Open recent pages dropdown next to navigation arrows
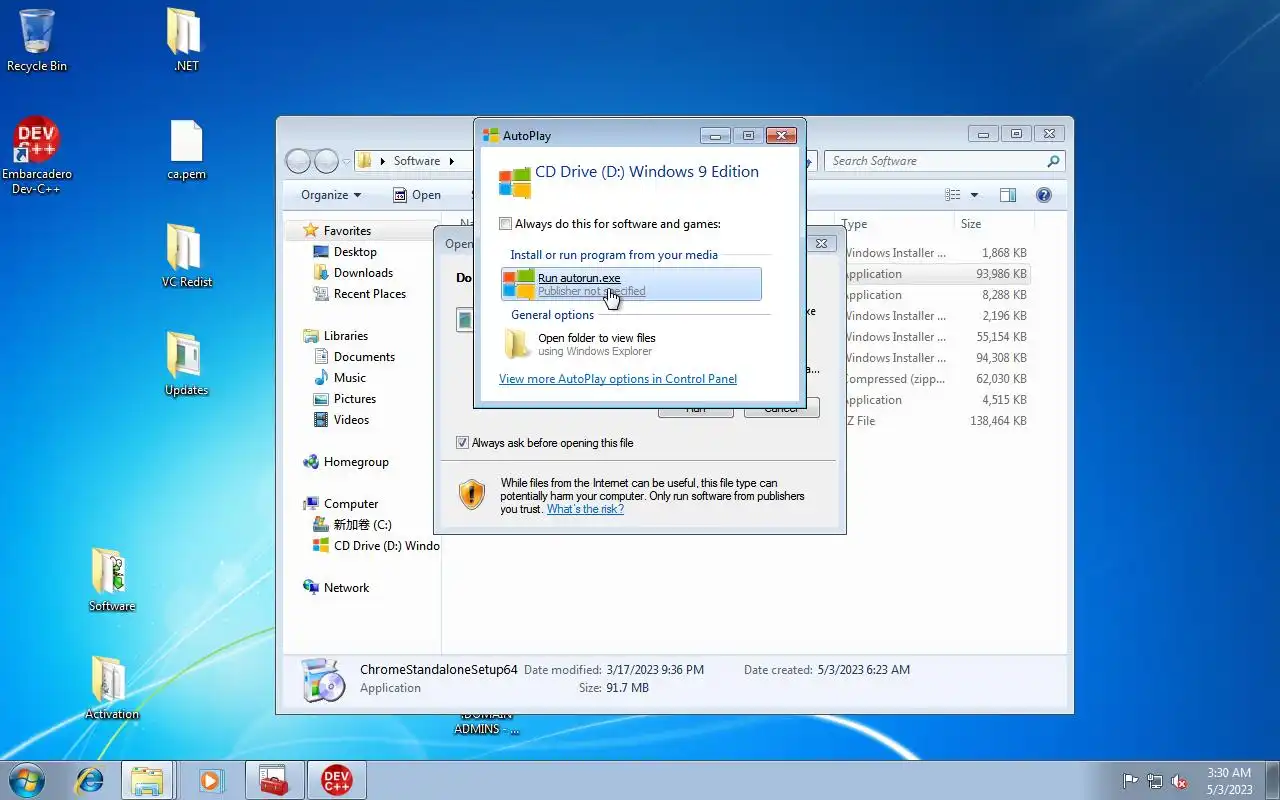The height and width of the screenshot is (800, 1280). click(x=346, y=161)
